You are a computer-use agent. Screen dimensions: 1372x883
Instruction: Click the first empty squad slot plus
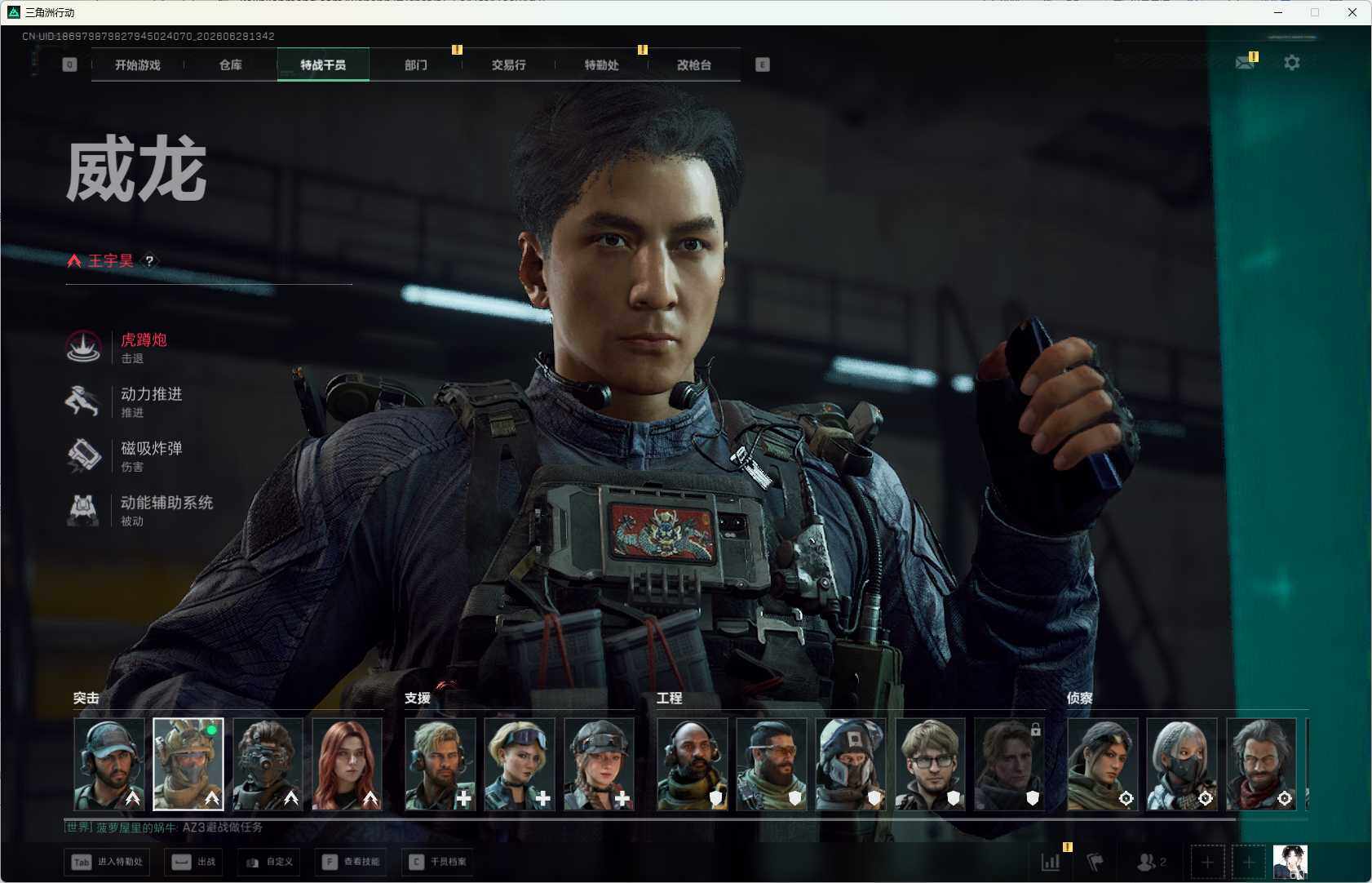click(1207, 862)
